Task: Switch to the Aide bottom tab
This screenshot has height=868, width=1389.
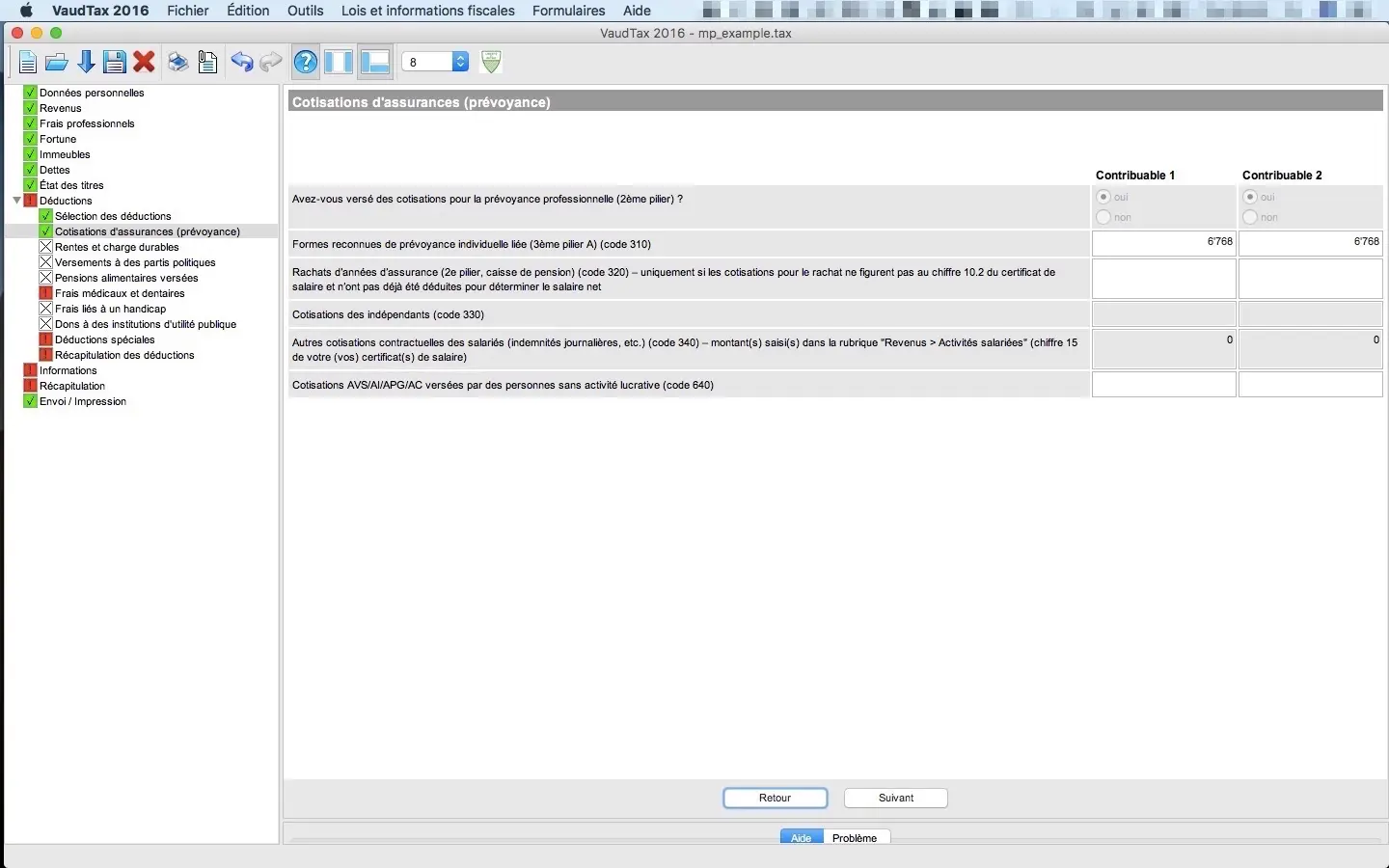Action: [802, 837]
